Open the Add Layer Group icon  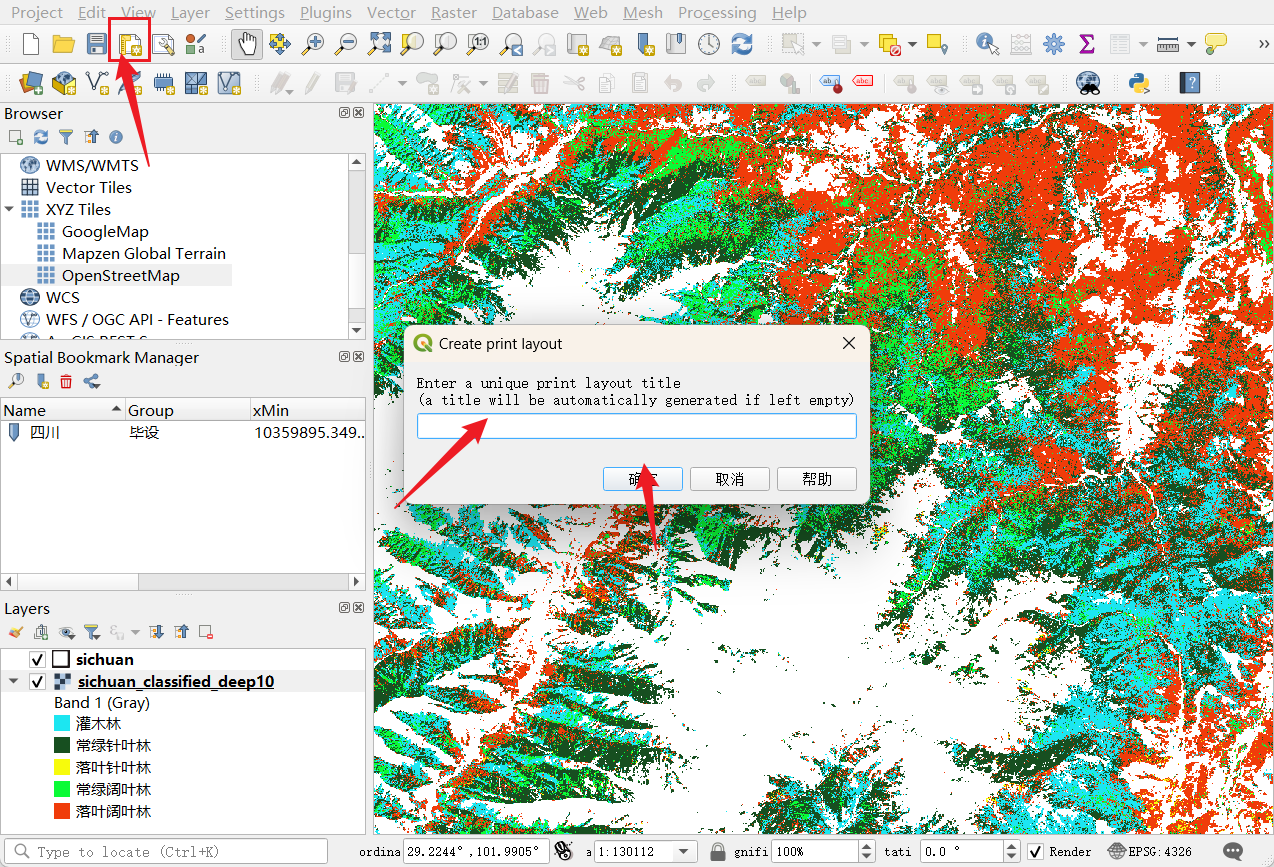pos(41,632)
